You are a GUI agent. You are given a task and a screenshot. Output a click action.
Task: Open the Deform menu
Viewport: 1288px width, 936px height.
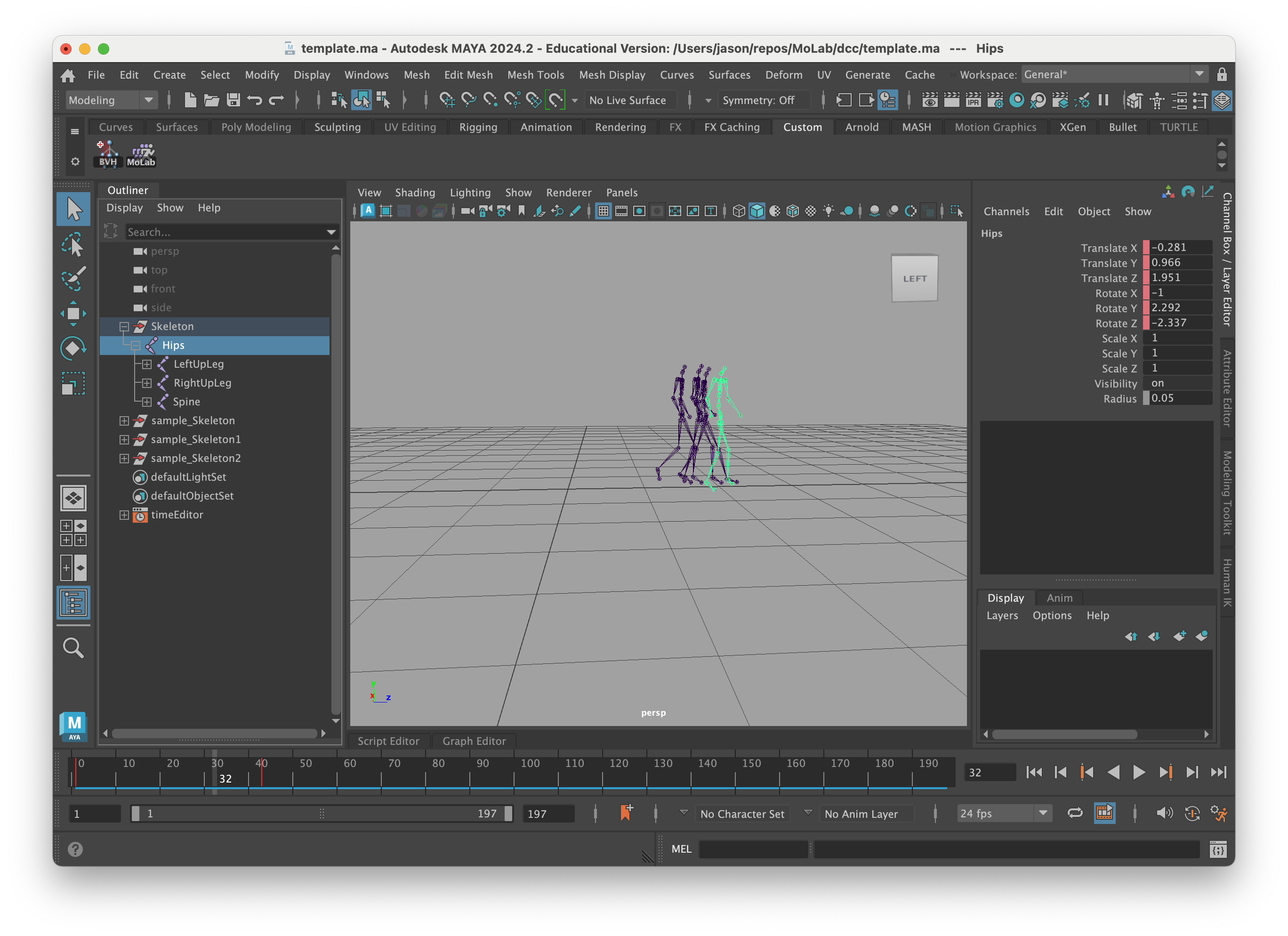point(783,75)
